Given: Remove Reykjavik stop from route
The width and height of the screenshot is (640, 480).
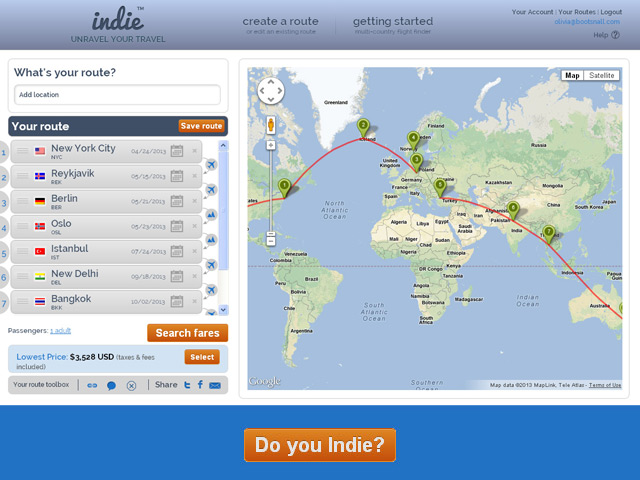Looking at the screenshot, I should (195, 176).
